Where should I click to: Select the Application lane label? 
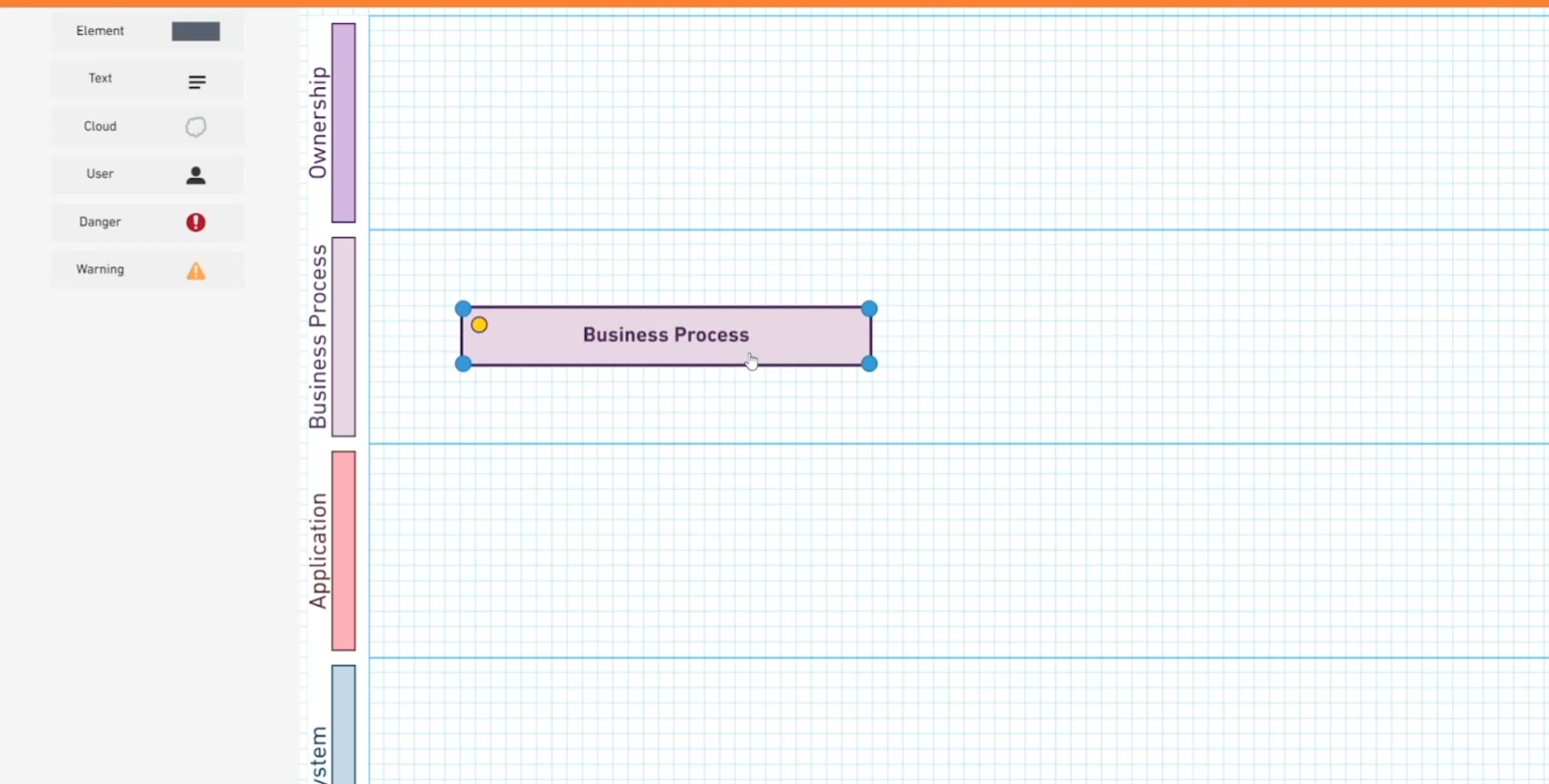click(319, 551)
